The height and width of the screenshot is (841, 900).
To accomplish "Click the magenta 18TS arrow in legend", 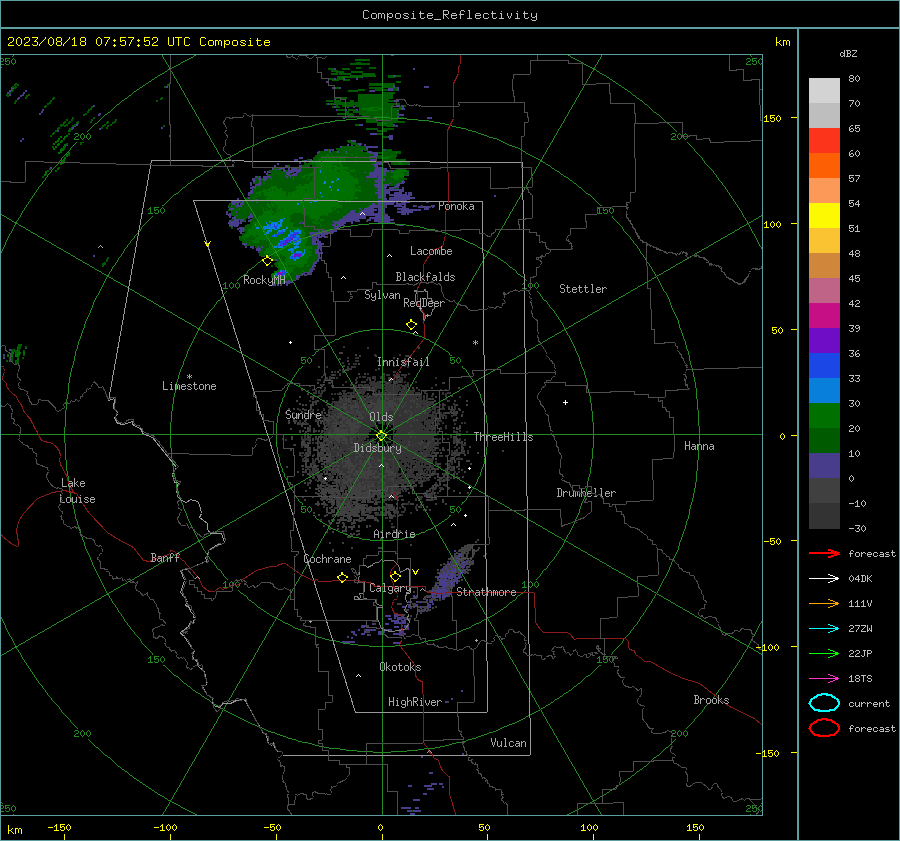I will [x=824, y=679].
